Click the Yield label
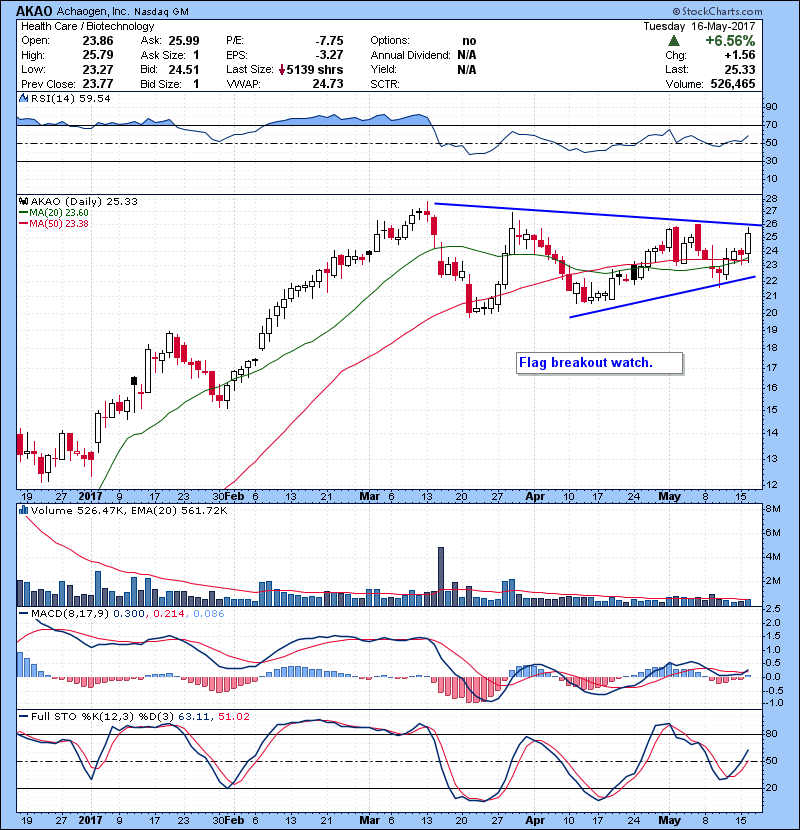 pyautogui.click(x=383, y=69)
